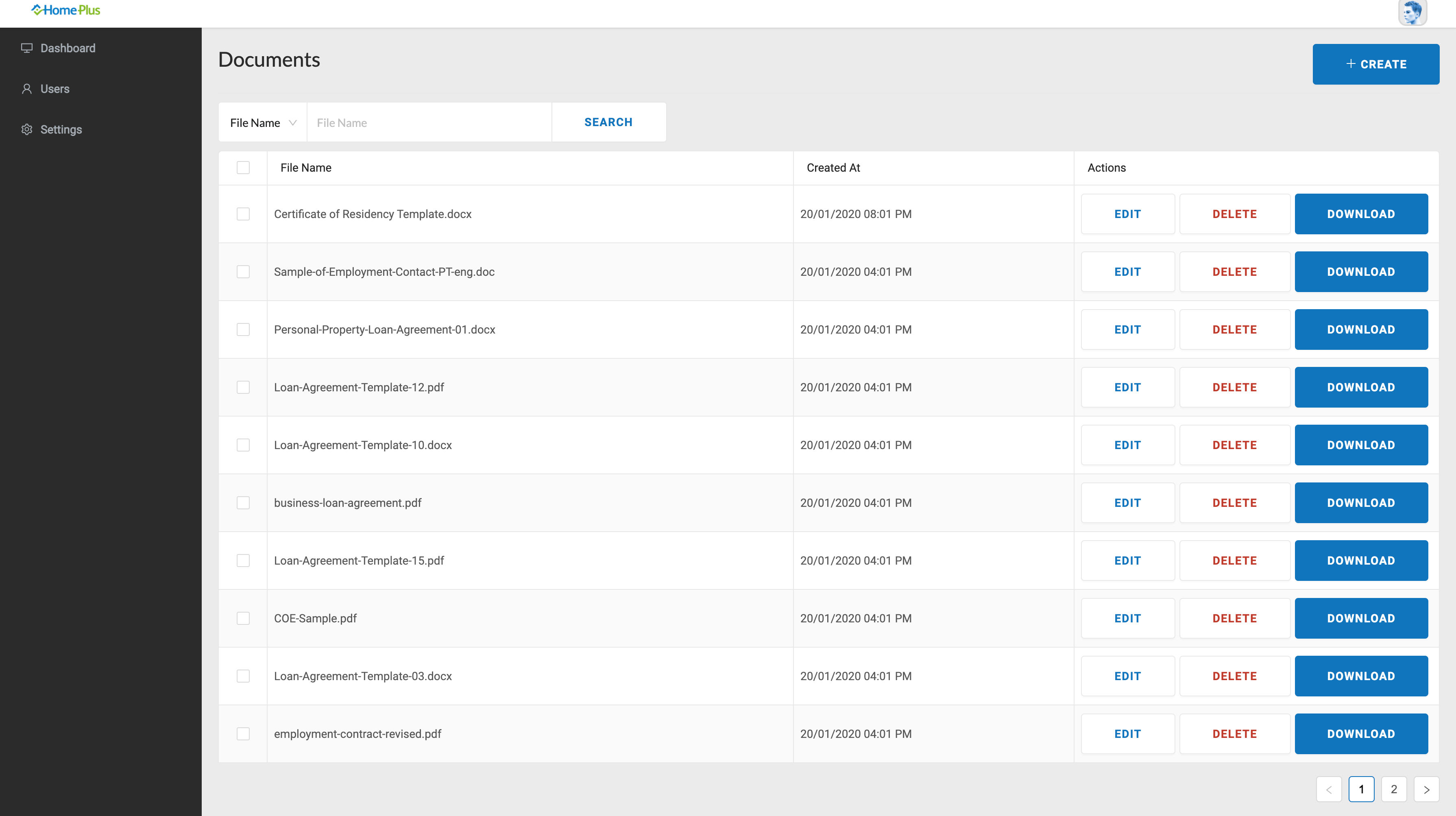Delete business-loan-agreement.pdf
The height and width of the screenshot is (816, 1456).
click(x=1234, y=503)
